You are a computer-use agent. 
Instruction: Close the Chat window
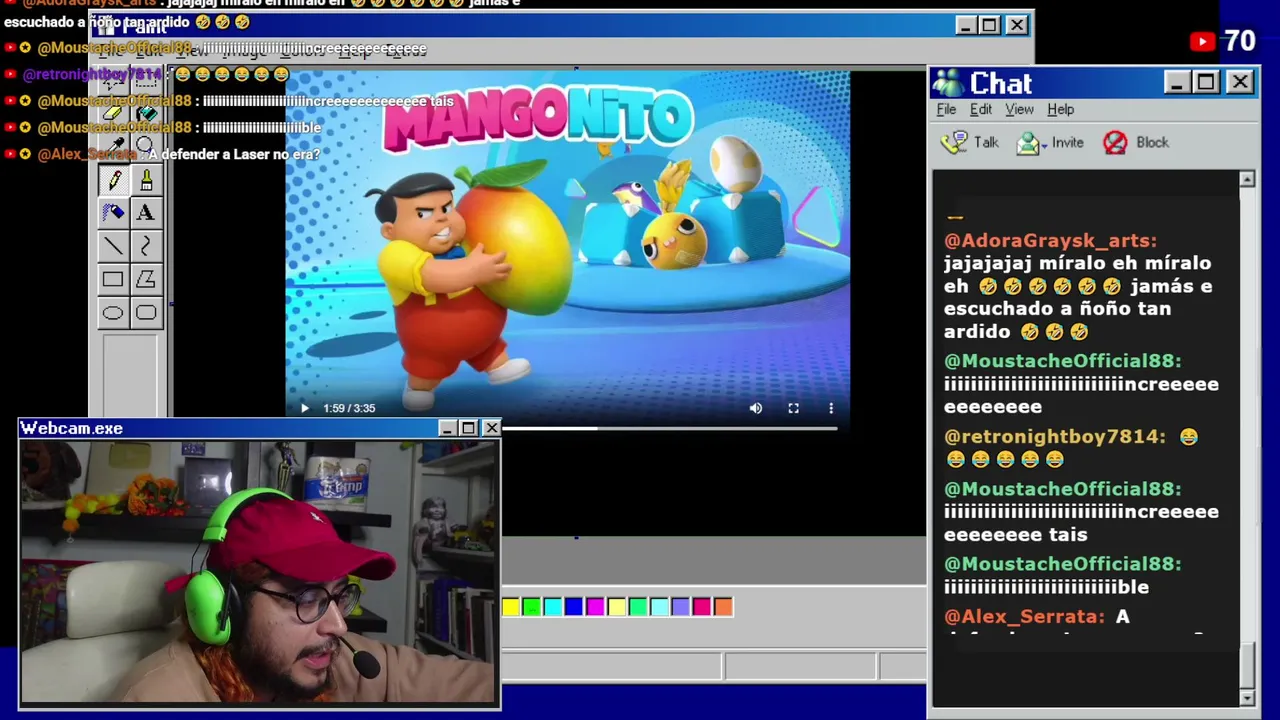pyautogui.click(x=1240, y=82)
